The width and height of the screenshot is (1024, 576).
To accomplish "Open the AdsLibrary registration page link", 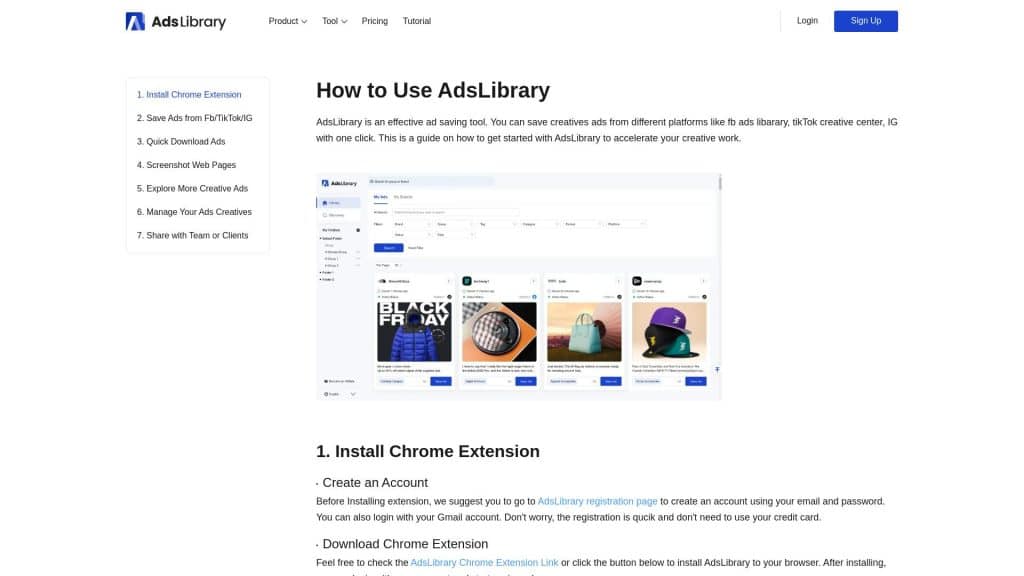I will pyautogui.click(x=597, y=502).
